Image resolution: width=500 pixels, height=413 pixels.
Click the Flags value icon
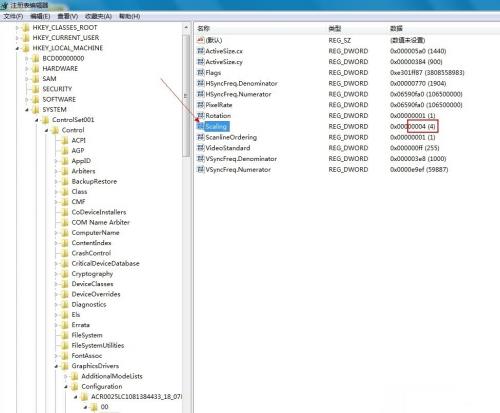click(x=200, y=72)
